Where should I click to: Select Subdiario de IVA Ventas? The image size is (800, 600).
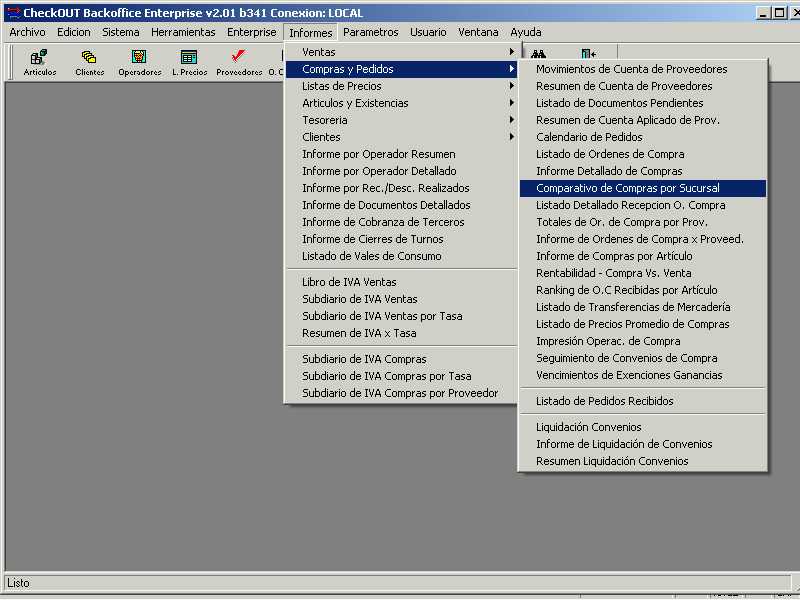coord(402,299)
